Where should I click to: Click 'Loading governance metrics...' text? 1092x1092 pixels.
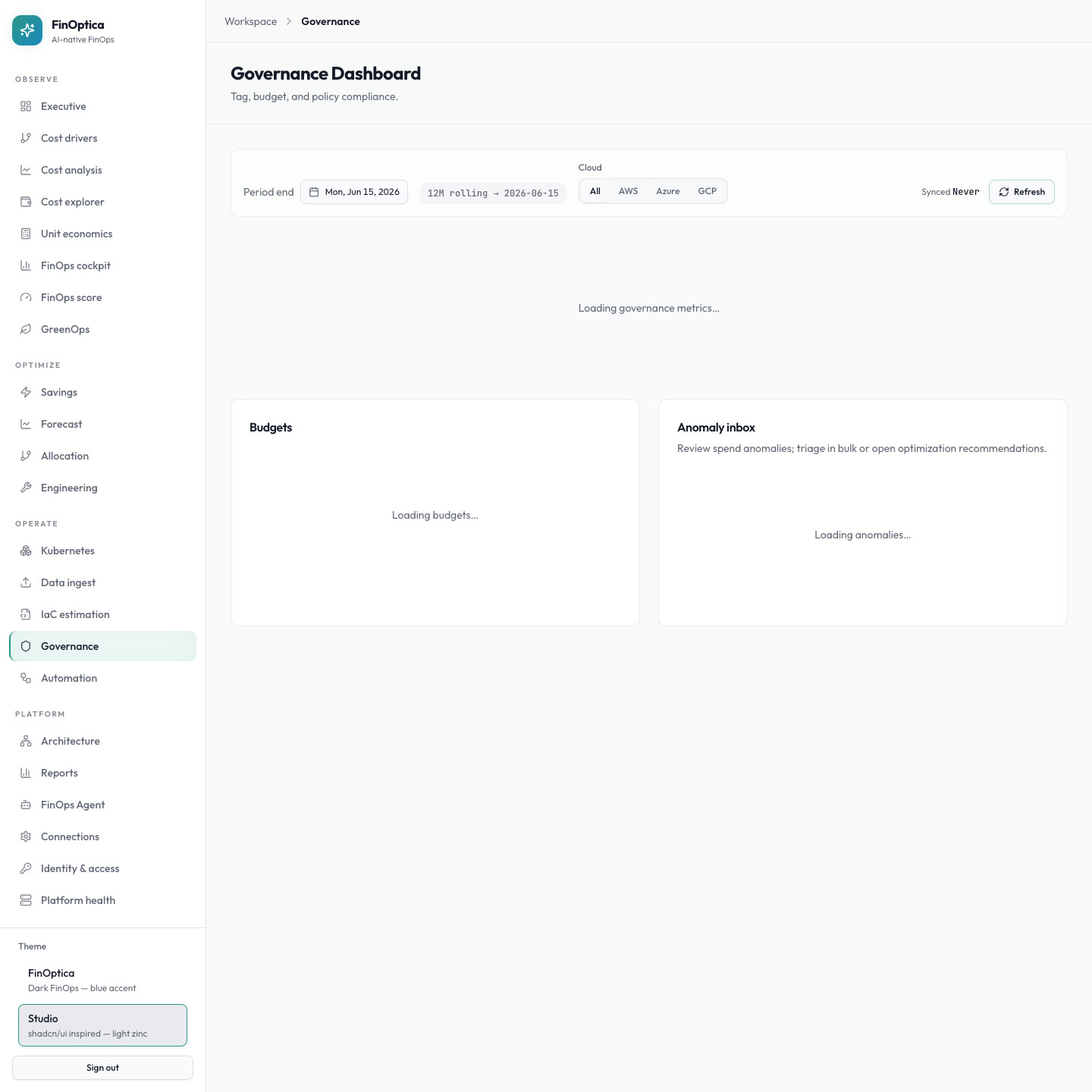click(x=648, y=308)
